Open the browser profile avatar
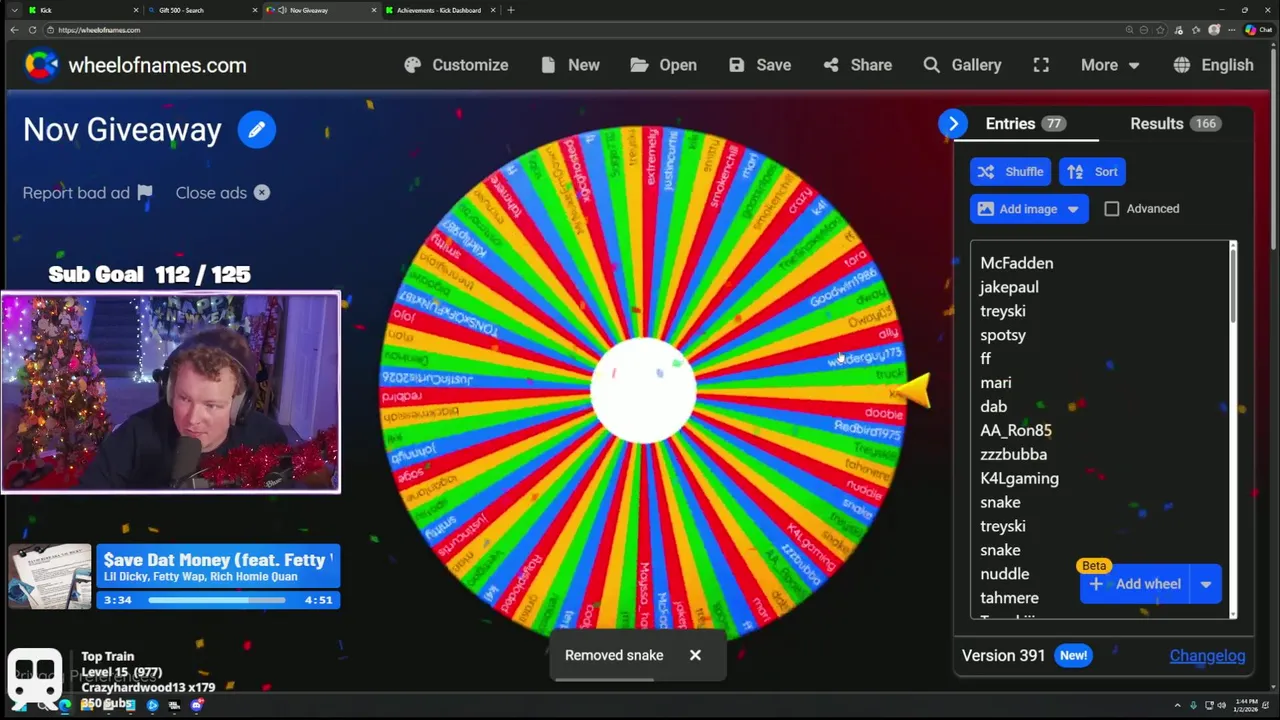The image size is (1280, 720). click(x=1214, y=30)
